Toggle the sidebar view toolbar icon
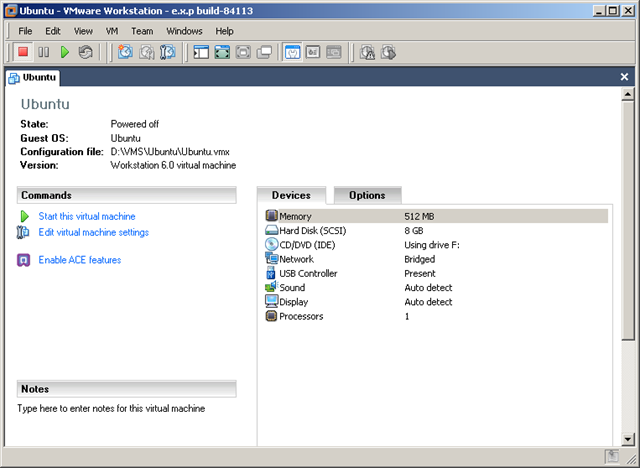Image resolution: width=640 pixels, height=468 pixels. pyautogui.click(x=201, y=52)
